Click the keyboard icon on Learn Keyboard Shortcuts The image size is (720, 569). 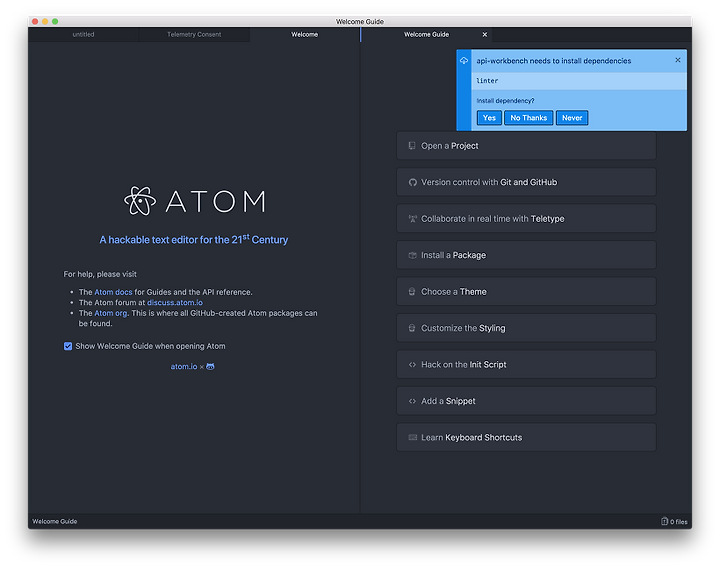(x=413, y=437)
